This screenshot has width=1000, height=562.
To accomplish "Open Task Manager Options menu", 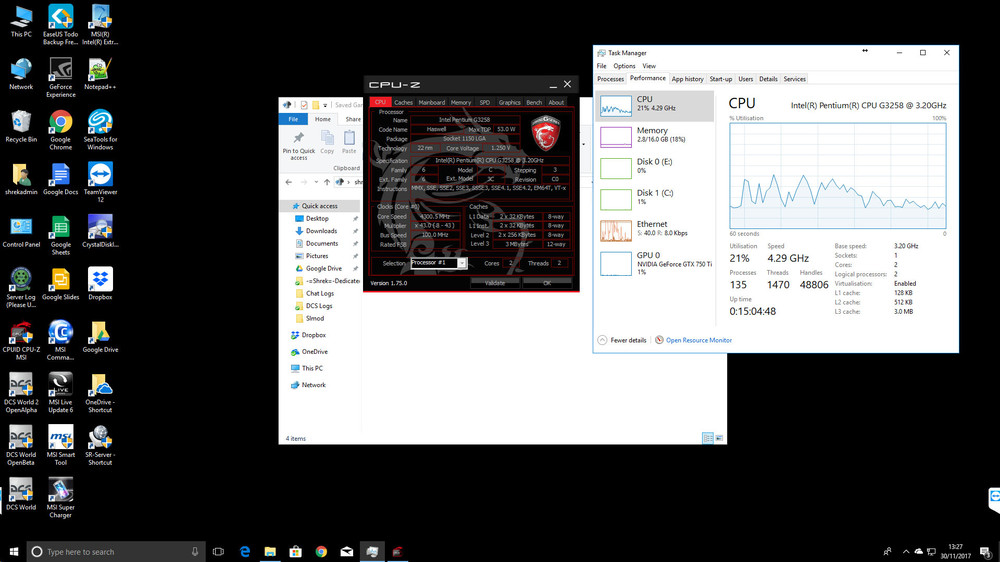I will [624, 66].
